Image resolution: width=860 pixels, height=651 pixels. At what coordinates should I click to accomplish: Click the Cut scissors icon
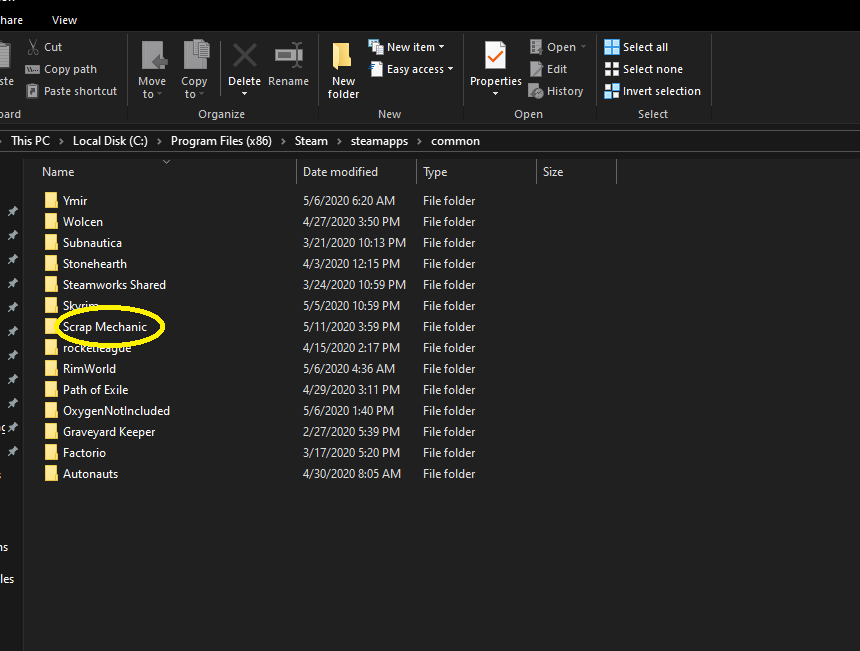[34, 47]
